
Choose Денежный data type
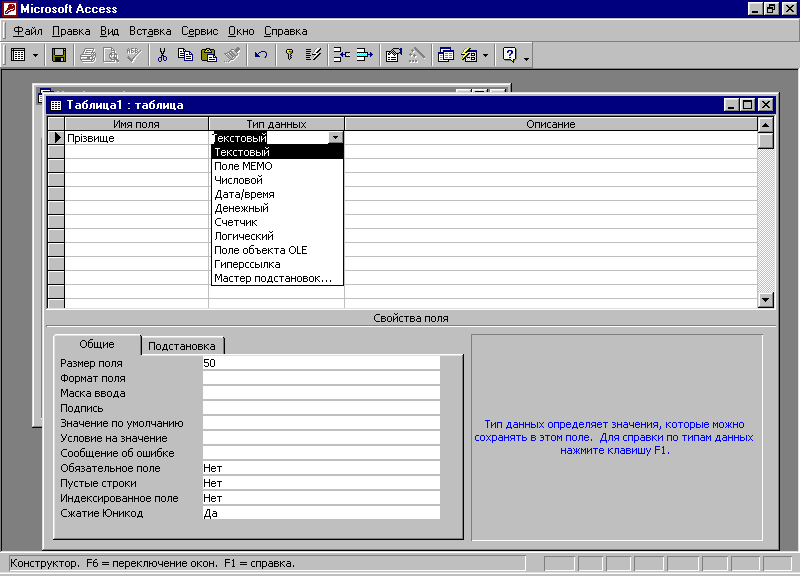pos(277,208)
